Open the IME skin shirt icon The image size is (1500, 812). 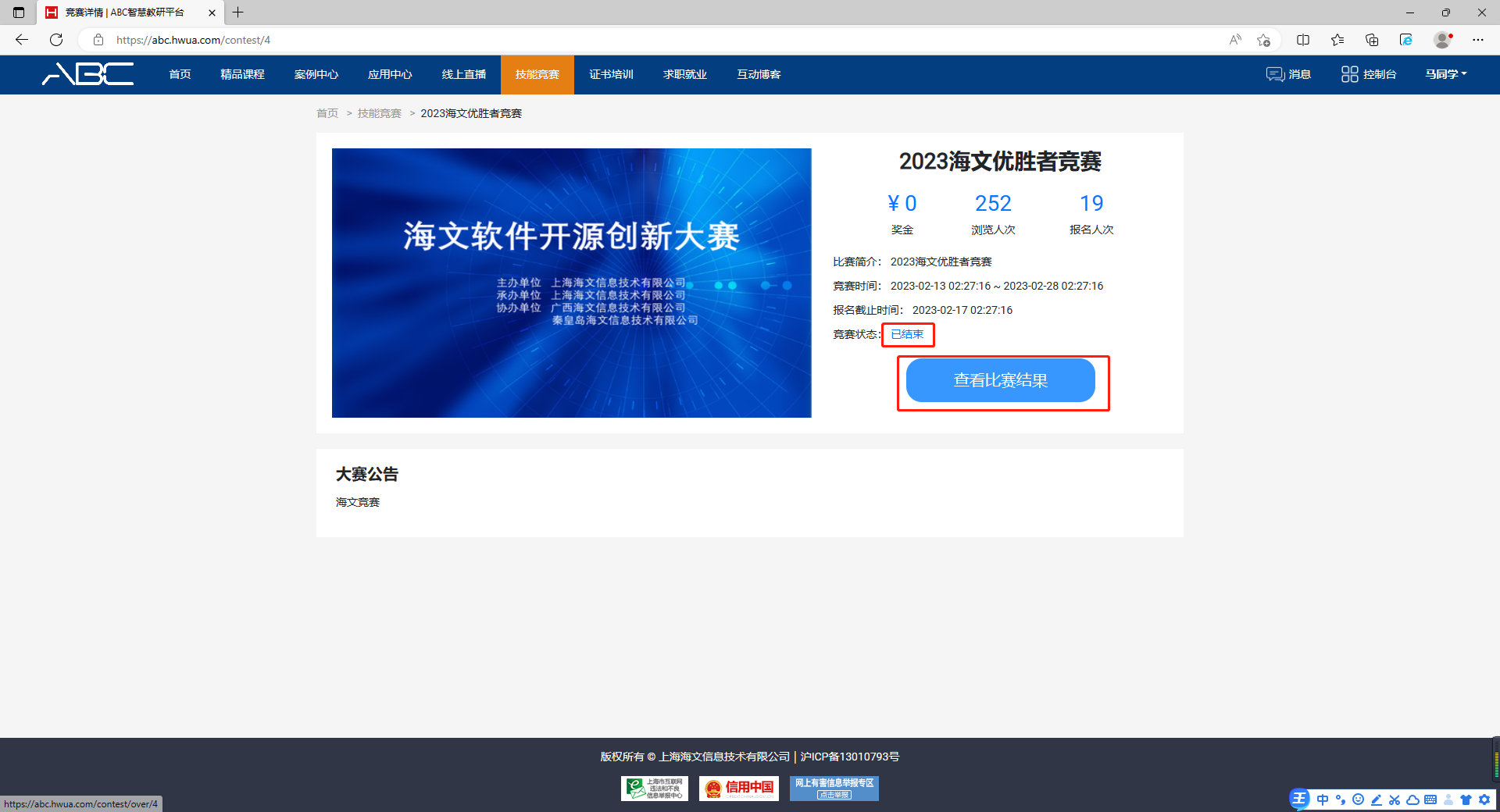tap(1466, 800)
